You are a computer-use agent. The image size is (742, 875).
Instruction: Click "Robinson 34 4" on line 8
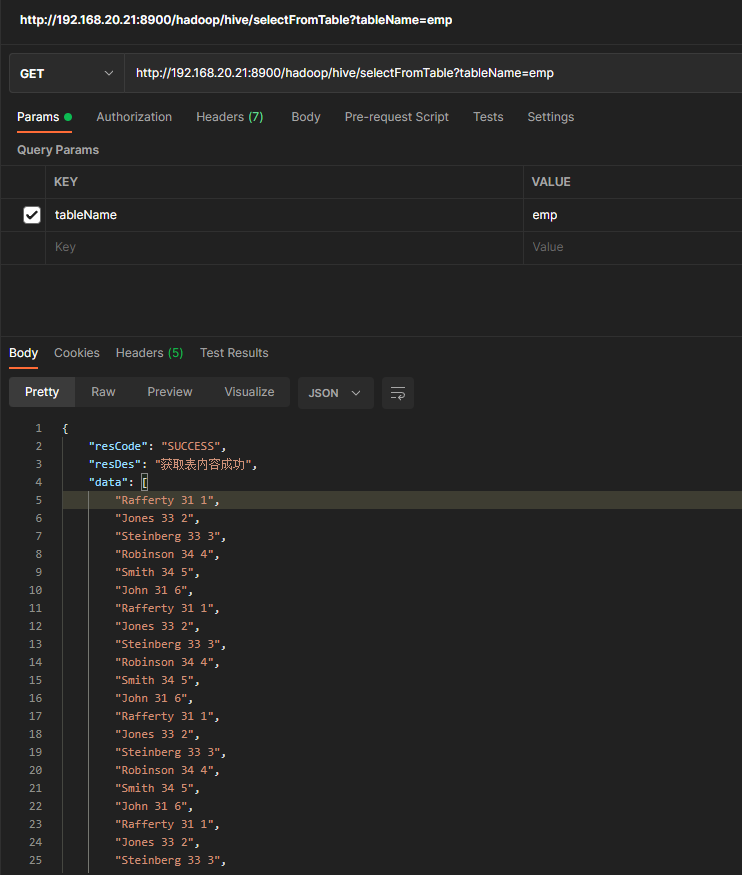(165, 554)
